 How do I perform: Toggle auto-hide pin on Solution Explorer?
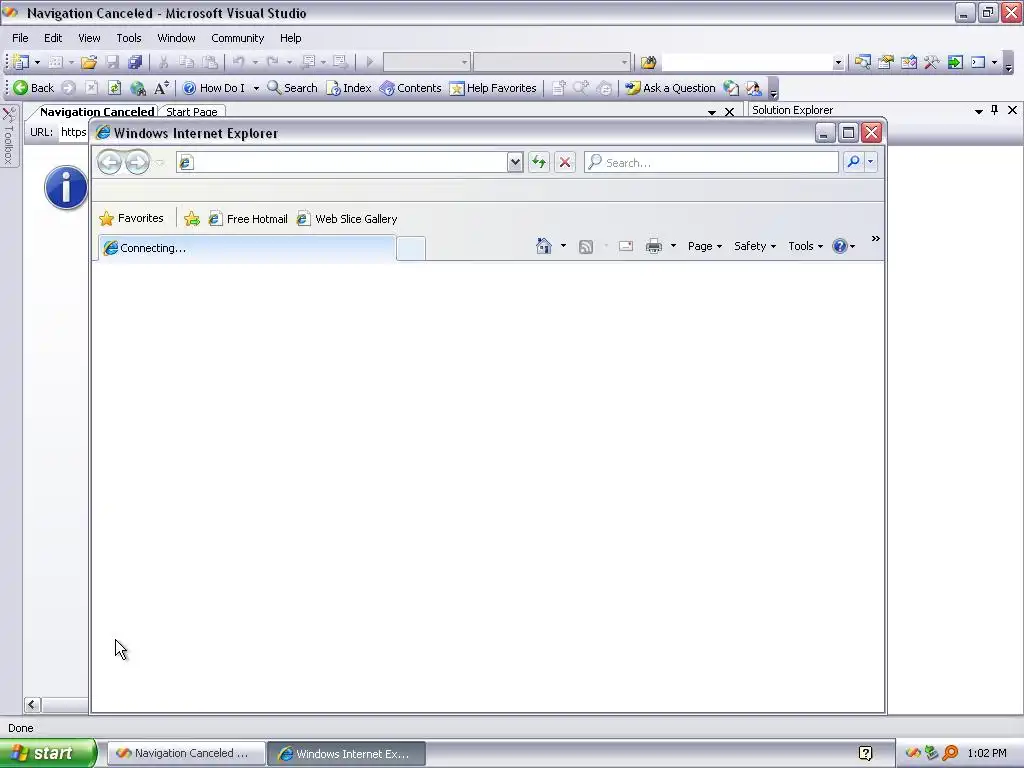pyautogui.click(x=995, y=110)
